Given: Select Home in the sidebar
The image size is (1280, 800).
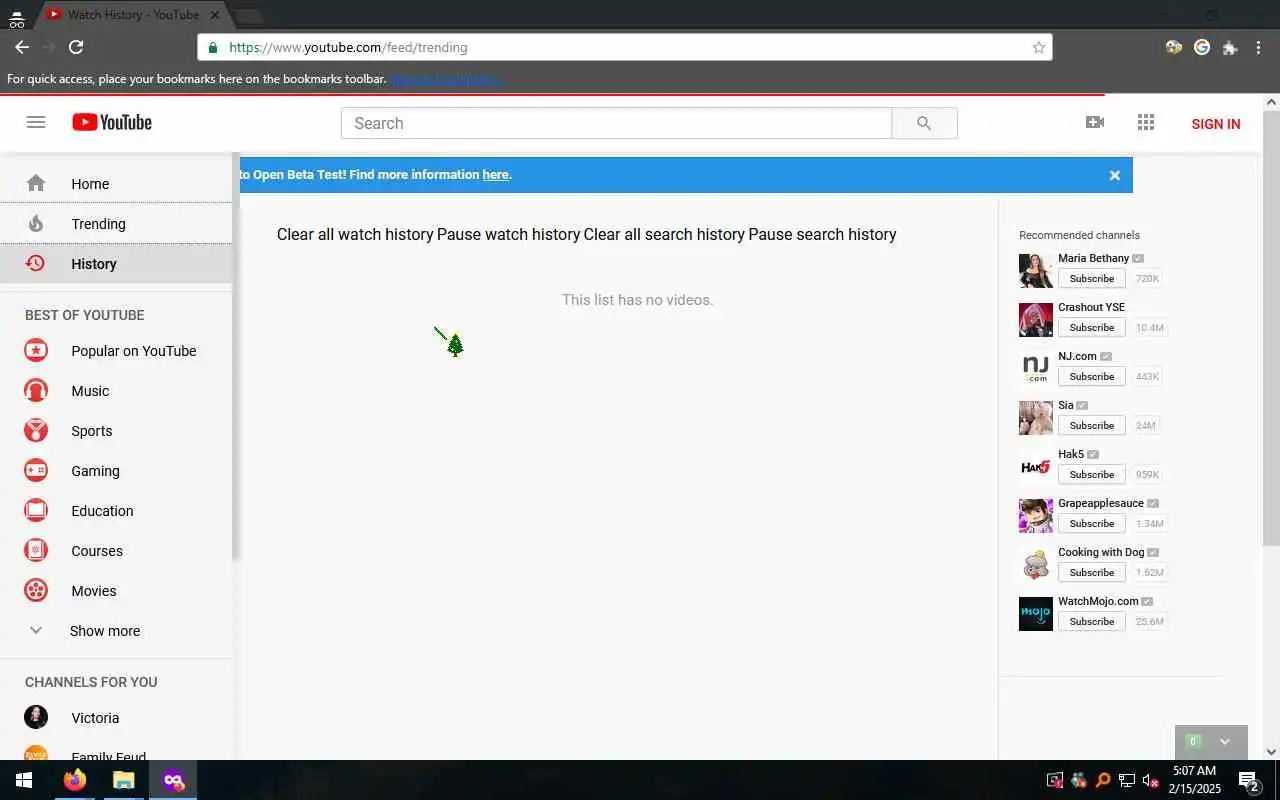Looking at the screenshot, I should pos(116,183).
